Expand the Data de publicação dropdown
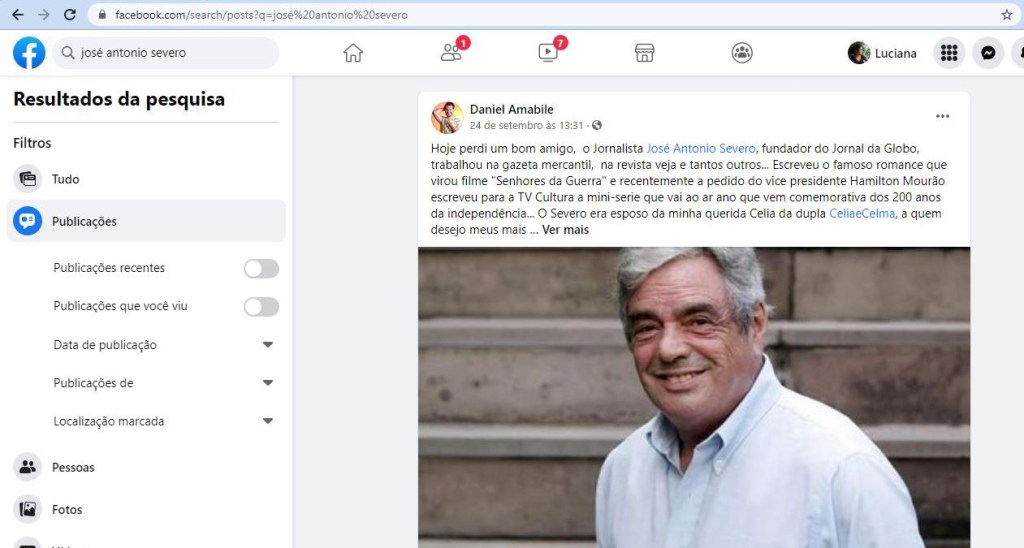Image resolution: width=1024 pixels, height=548 pixels. pos(163,345)
